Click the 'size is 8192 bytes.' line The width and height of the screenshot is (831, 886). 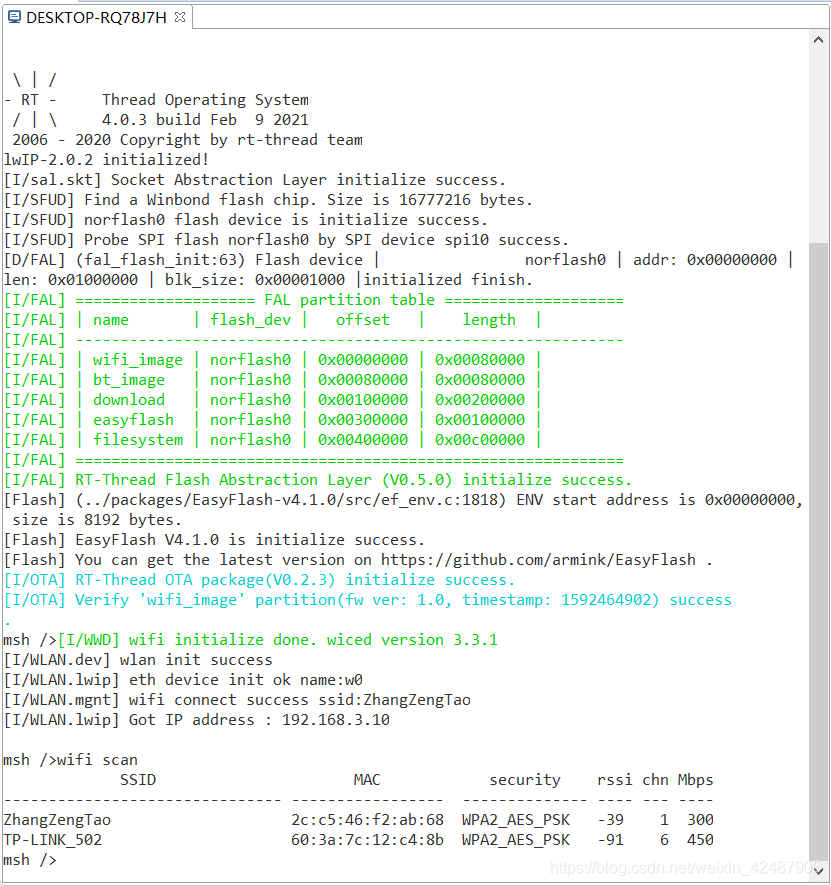coord(97,520)
